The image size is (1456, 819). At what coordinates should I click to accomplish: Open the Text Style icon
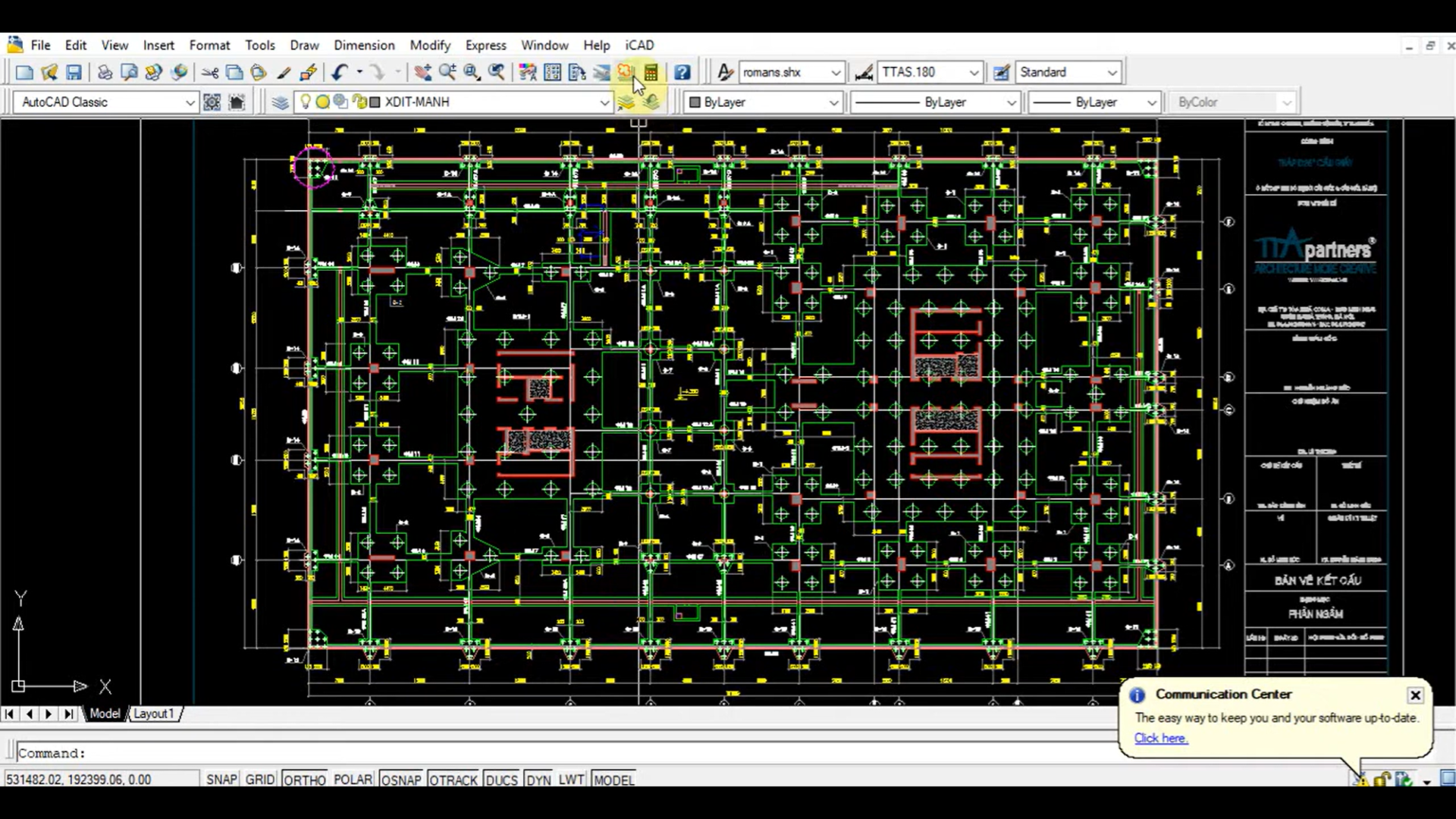pos(725,73)
